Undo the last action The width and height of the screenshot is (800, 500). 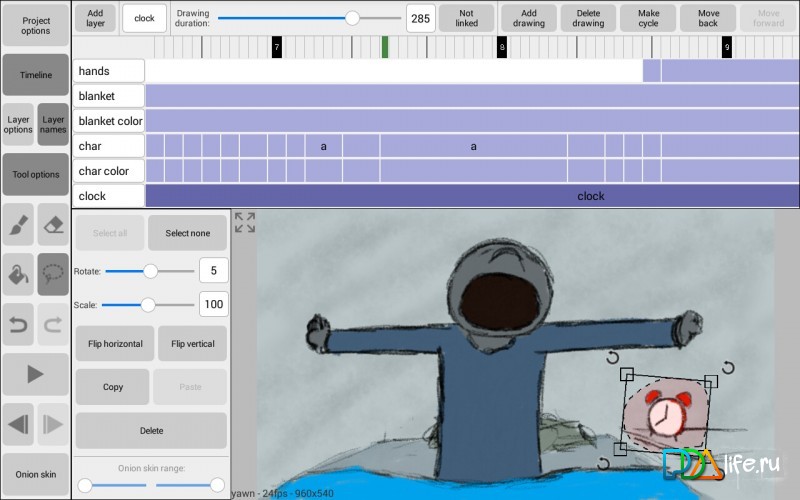click(x=18, y=324)
